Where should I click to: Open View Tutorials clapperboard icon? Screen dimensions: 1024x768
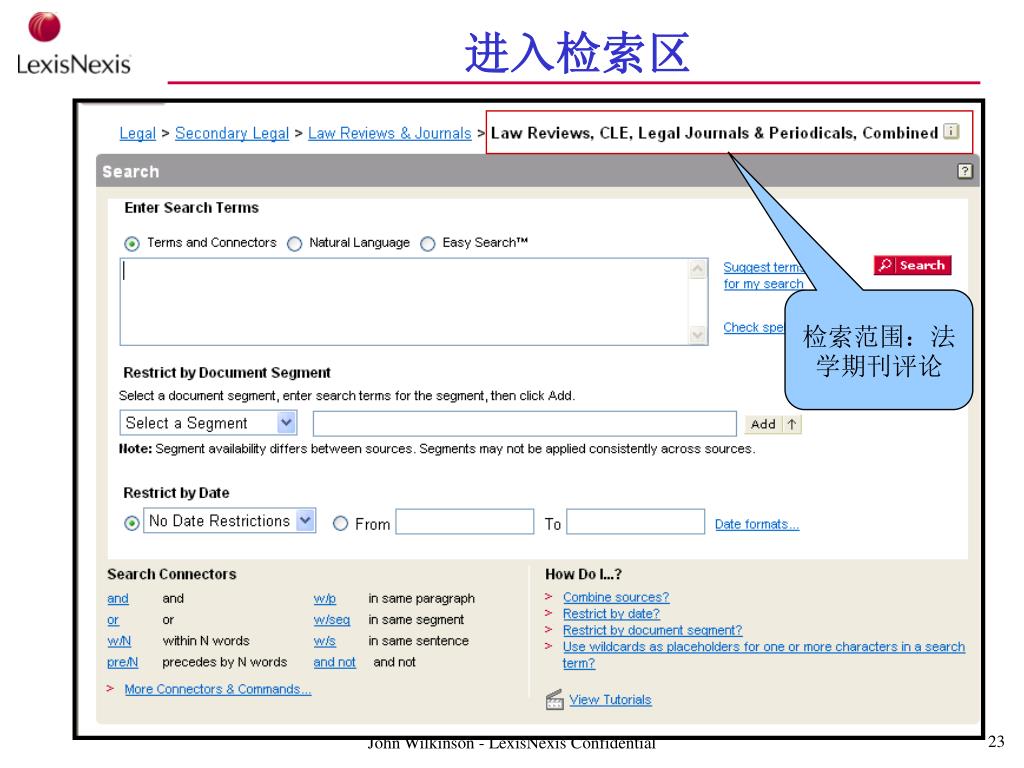(554, 700)
